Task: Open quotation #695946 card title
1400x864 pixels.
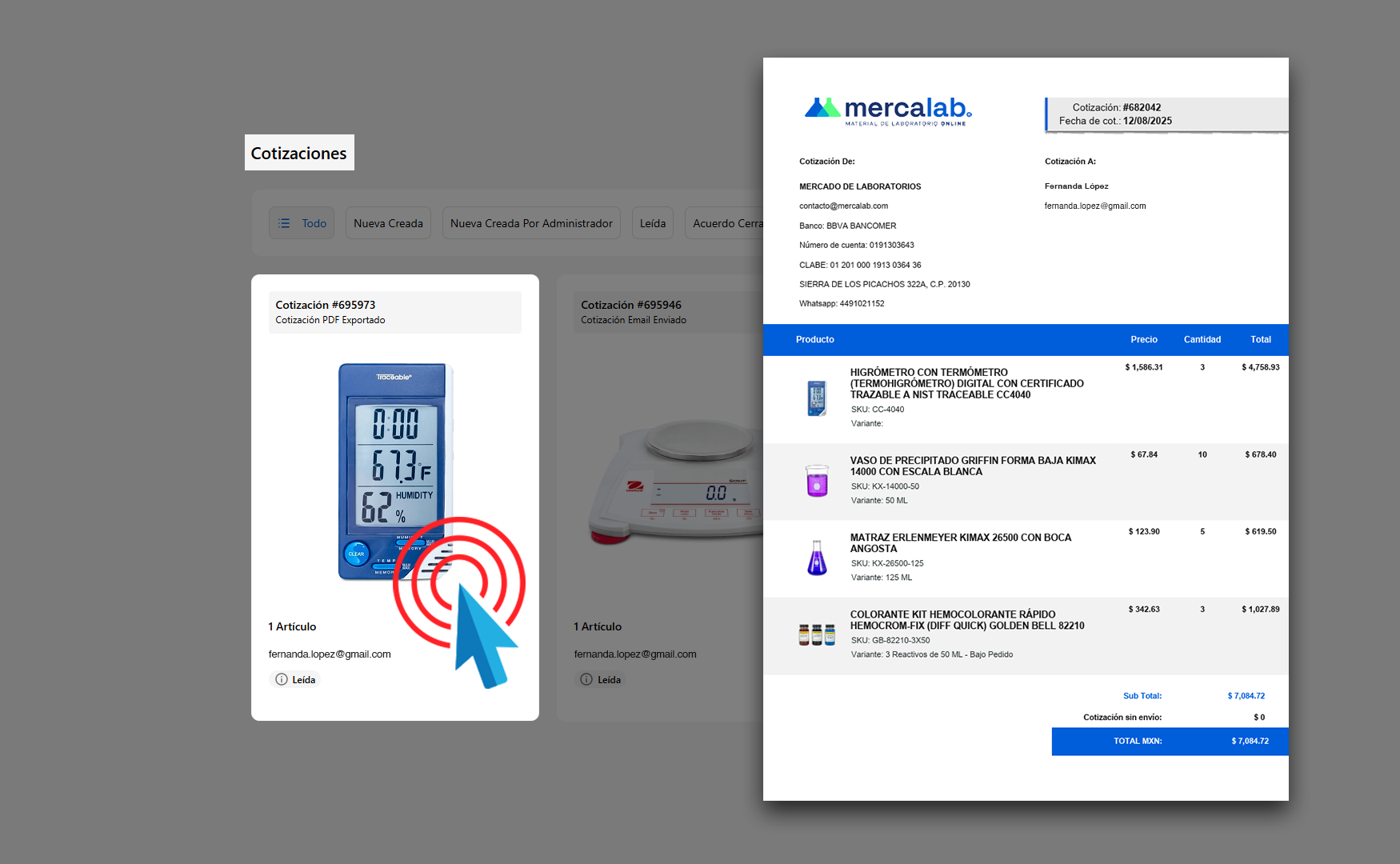Action: pos(631,305)
